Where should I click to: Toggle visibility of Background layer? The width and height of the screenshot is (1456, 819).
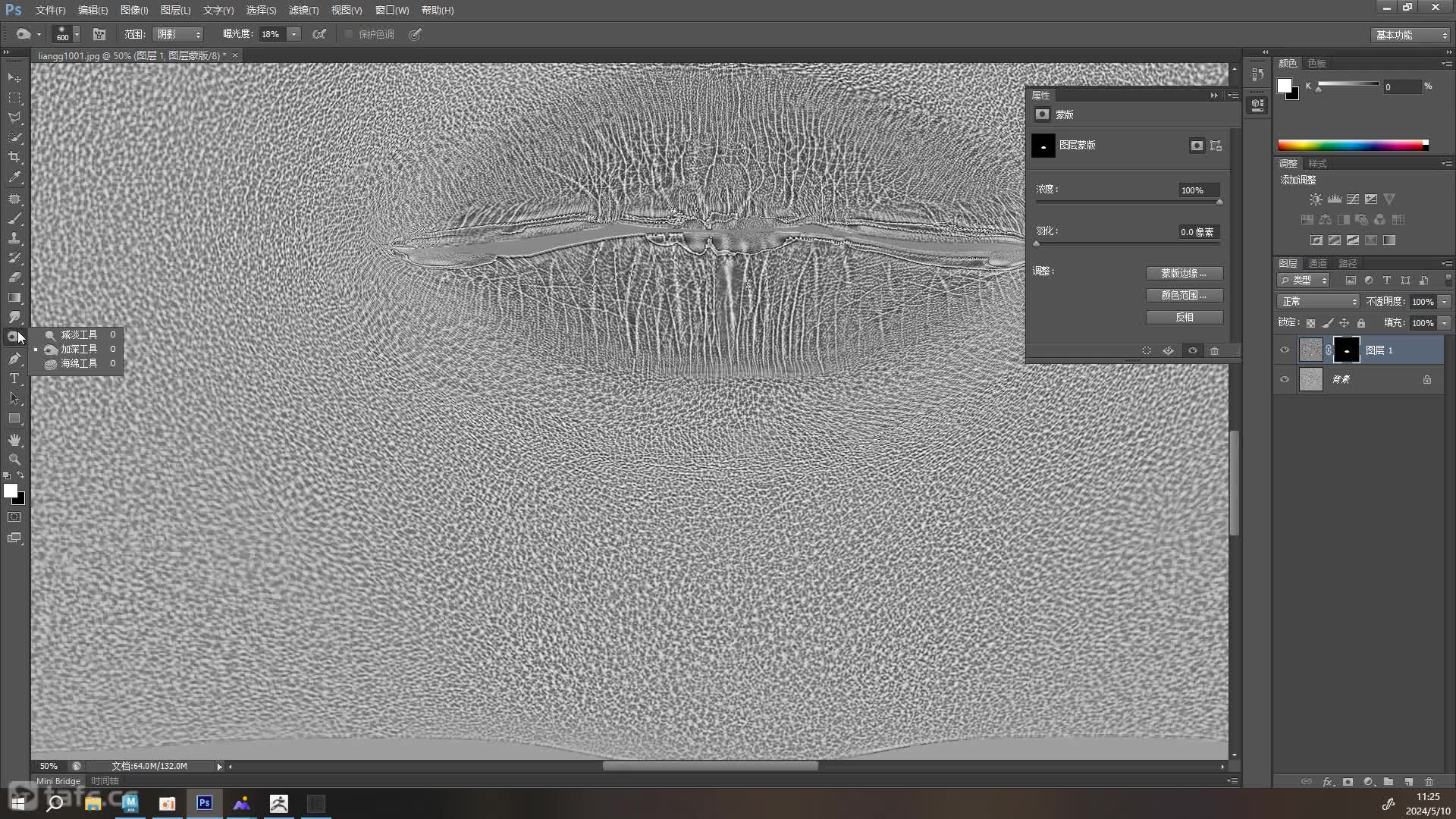1285,379
